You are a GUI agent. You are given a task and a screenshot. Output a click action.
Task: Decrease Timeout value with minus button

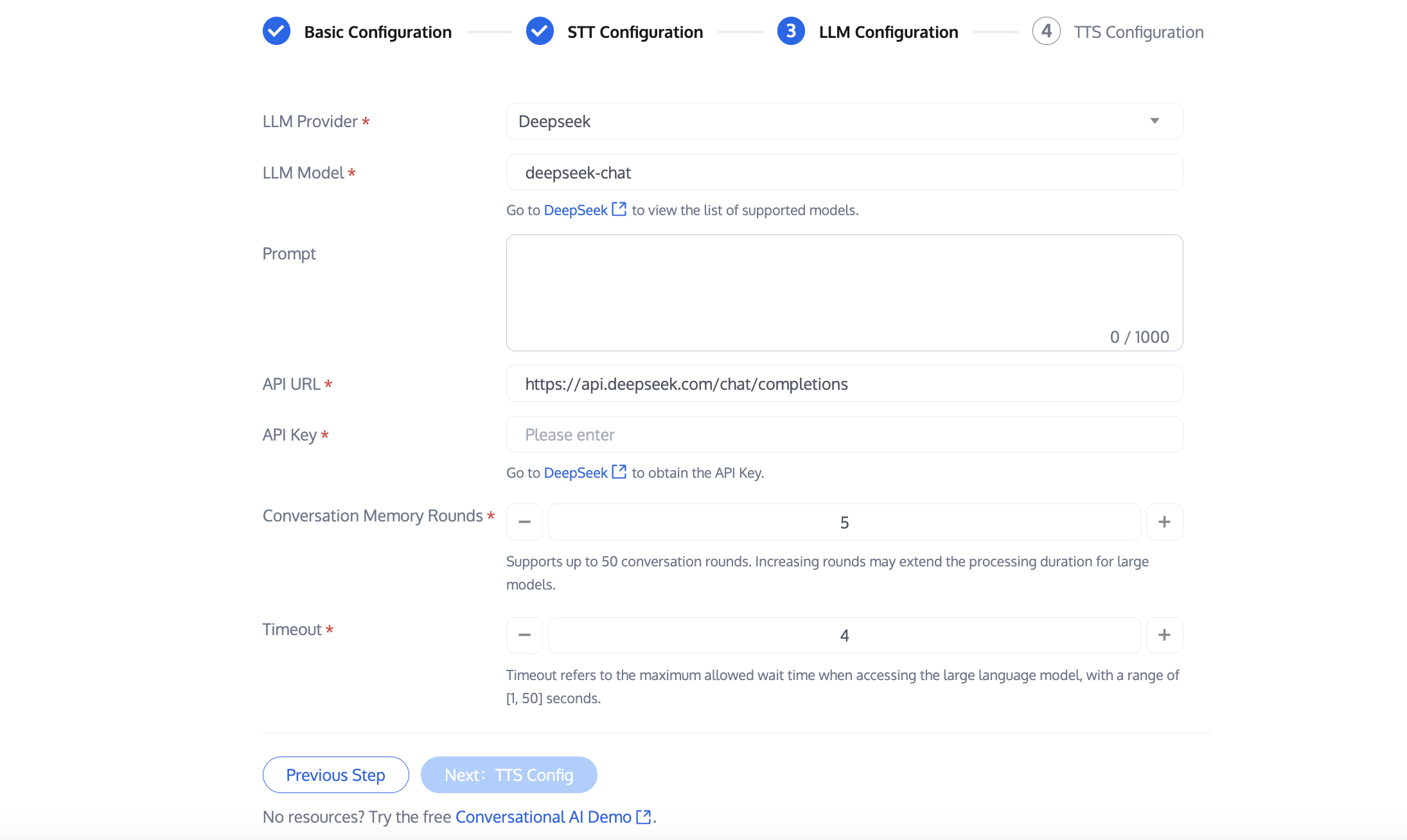tap(524, 635)
